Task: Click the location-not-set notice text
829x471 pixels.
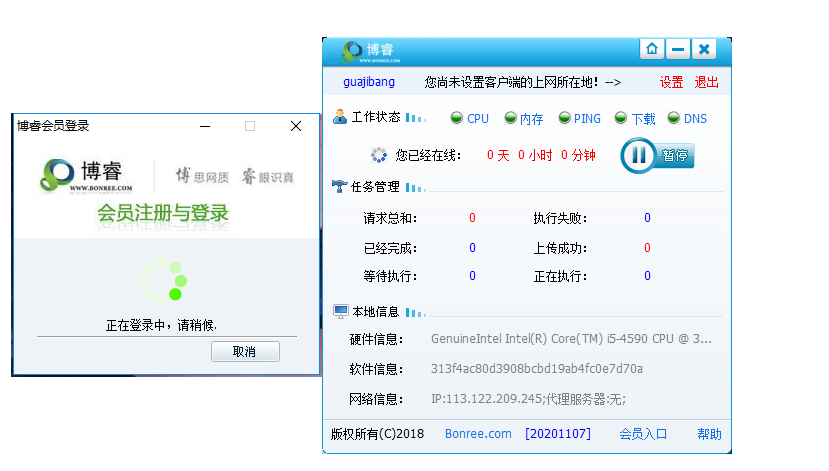Action: tap(522, 82)
